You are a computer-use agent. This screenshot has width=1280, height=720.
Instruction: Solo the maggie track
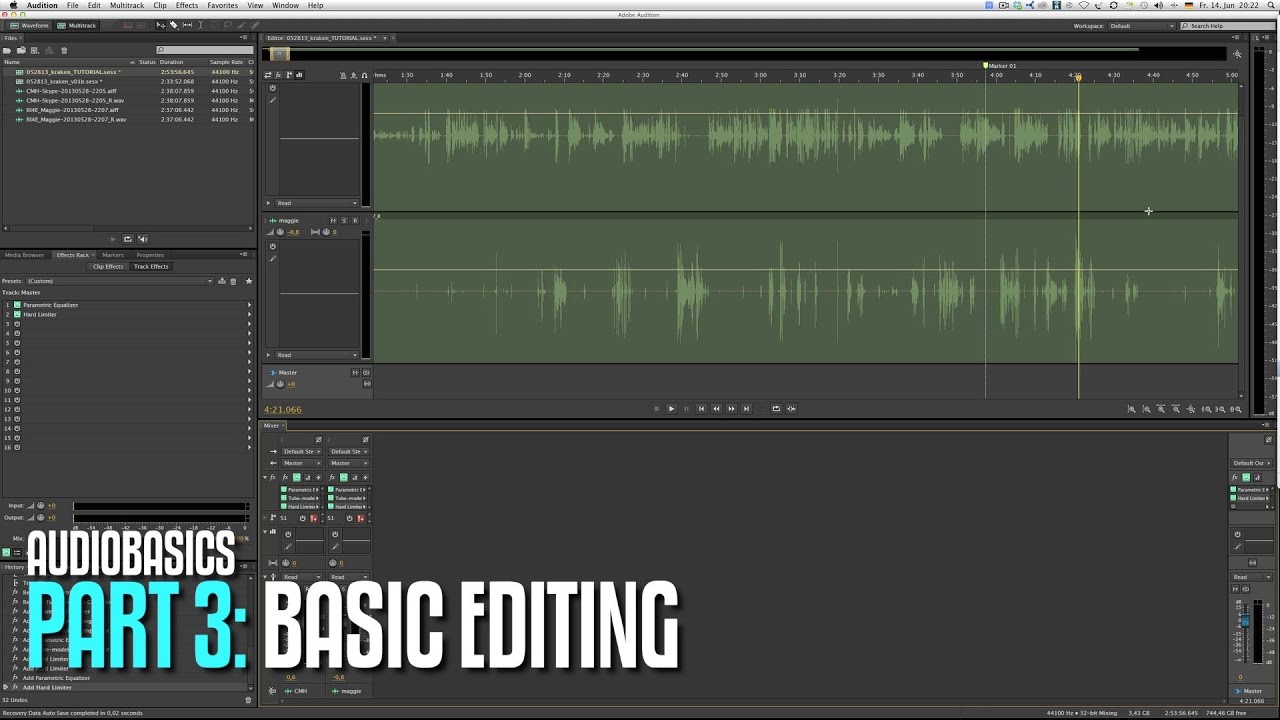tap(344, 220)
